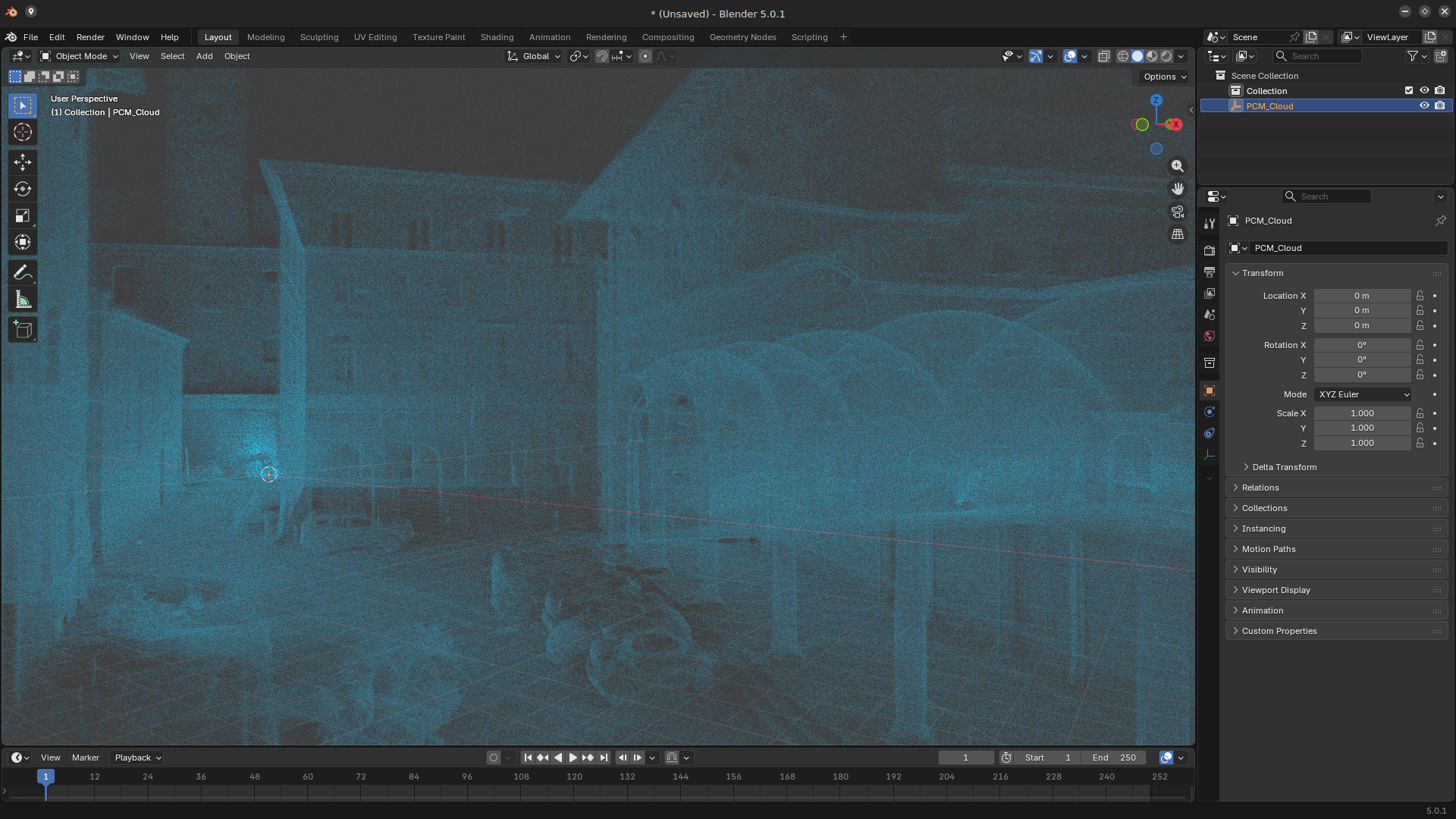This screenshot has width=1456, height=819.
Task: Open Global transform orientation dropdown
Action: pos(534,56)
